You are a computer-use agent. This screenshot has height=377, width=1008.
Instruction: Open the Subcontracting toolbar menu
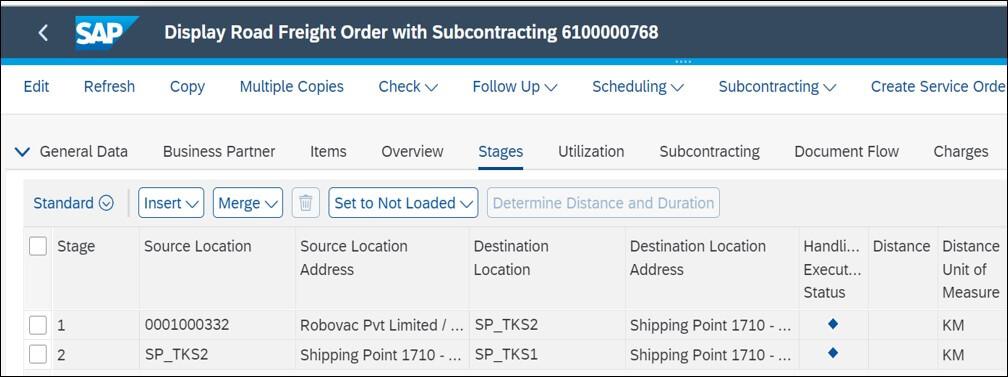(777, 87)
